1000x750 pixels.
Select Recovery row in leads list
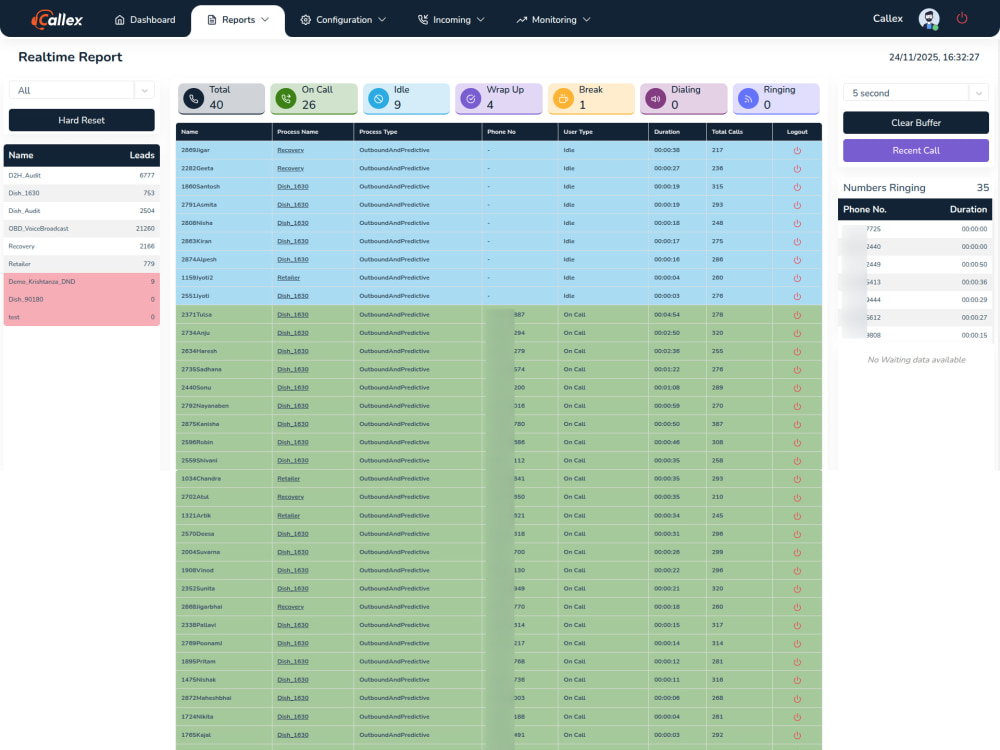tap(82, 246)
